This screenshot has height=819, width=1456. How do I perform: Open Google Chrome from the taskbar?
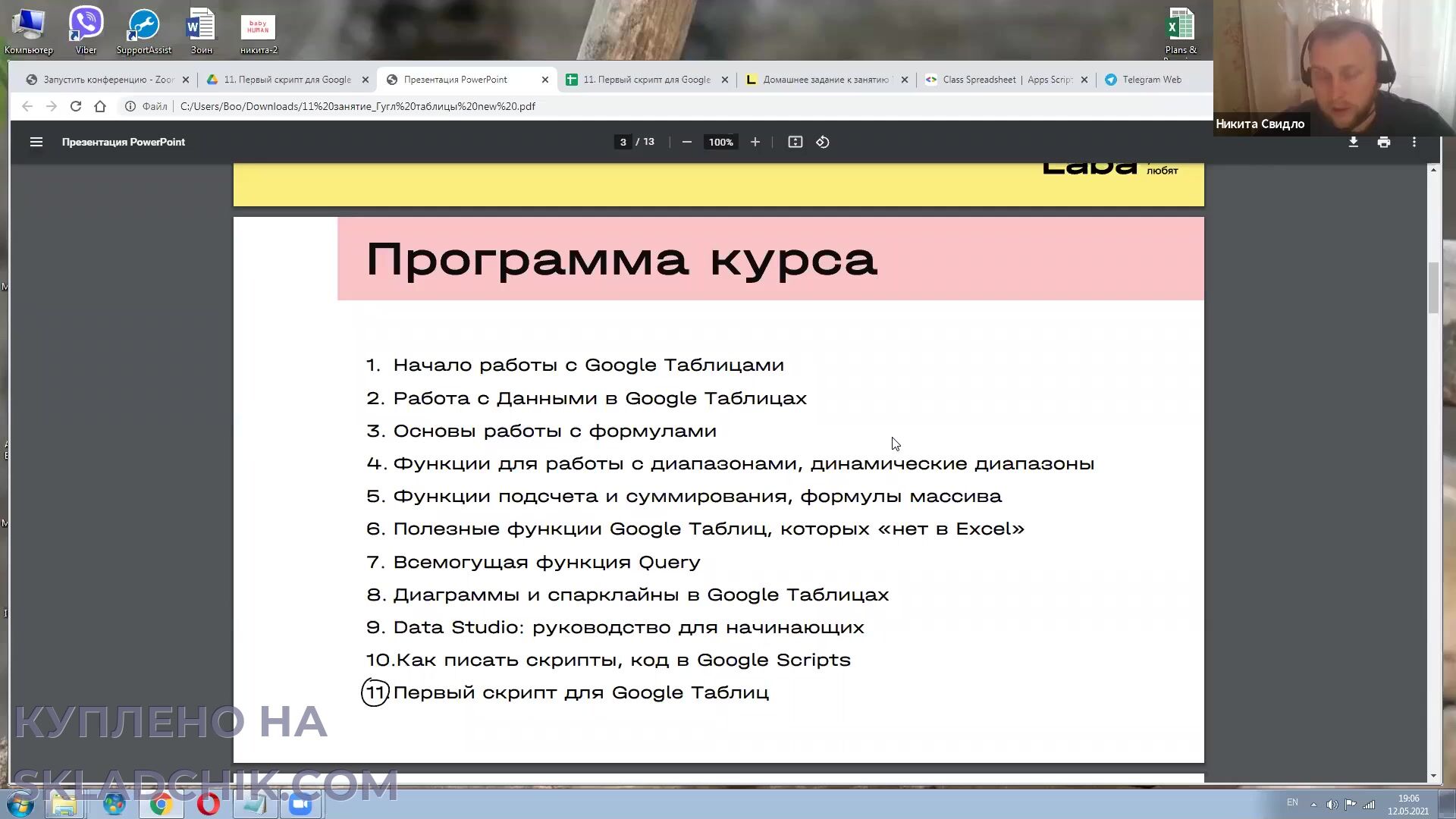(160, 805)
